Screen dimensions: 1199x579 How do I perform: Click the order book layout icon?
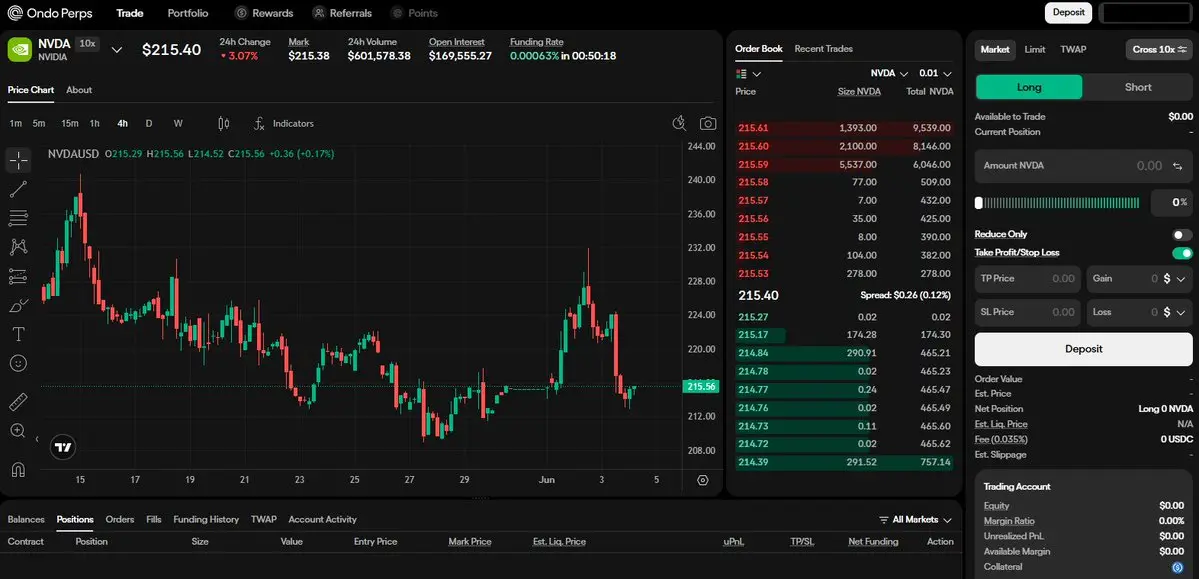click(x=740, y=74)
